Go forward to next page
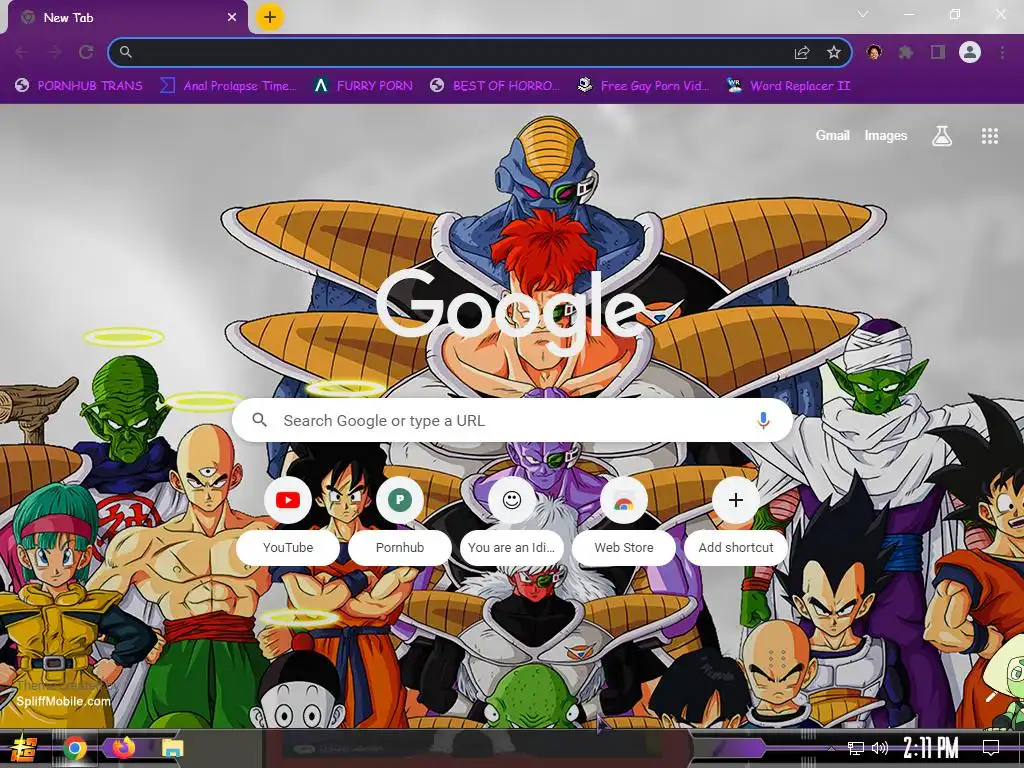Screen dimensions: 1024x768 coord(54,52)
